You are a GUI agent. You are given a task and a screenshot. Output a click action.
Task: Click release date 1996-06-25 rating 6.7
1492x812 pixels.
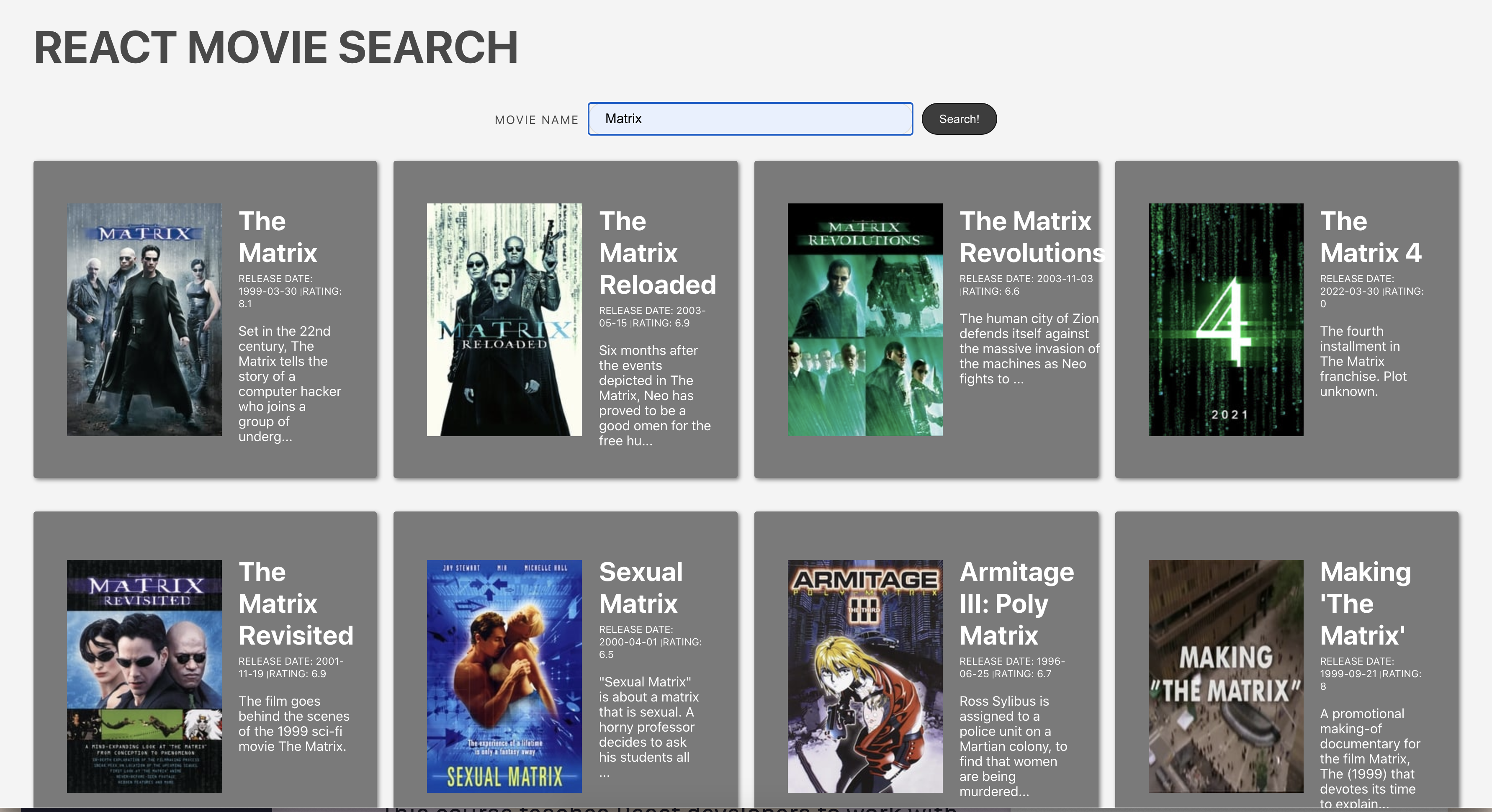[x=1012, y=667]
